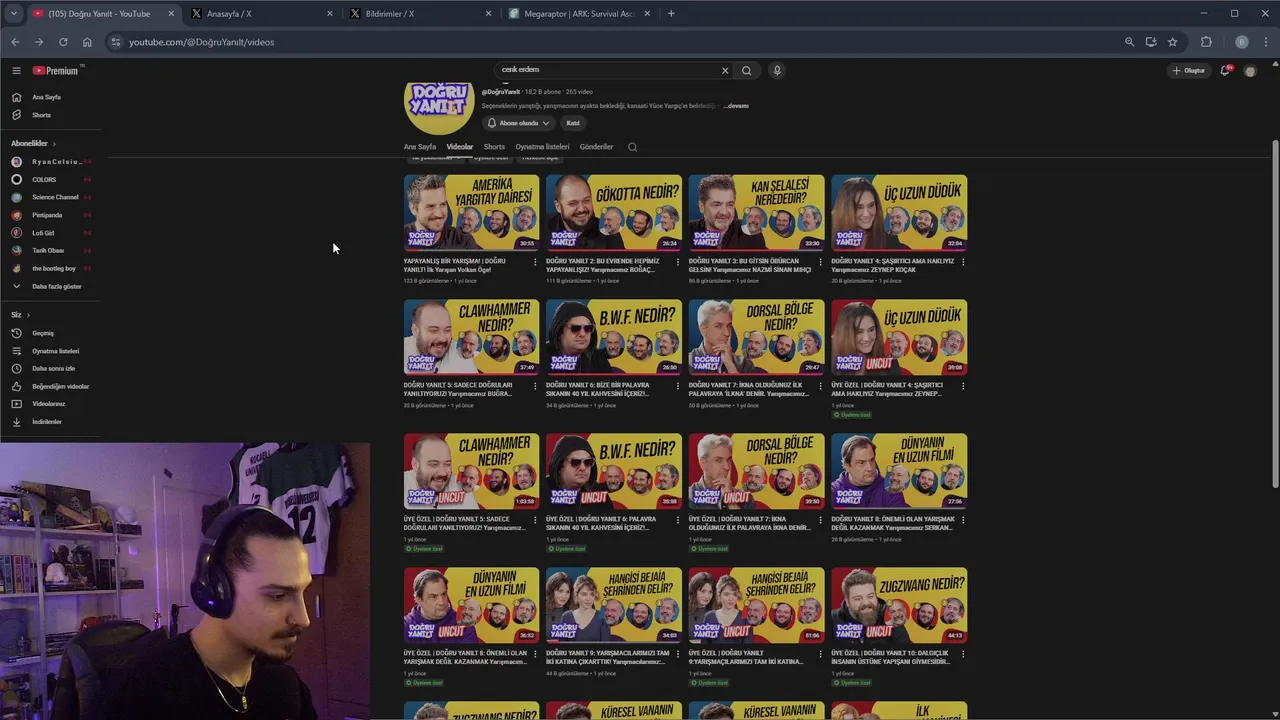Open the notifications bell
Image resolution: width=1280 pixels, height=720 pixels.
point(1225,70)
